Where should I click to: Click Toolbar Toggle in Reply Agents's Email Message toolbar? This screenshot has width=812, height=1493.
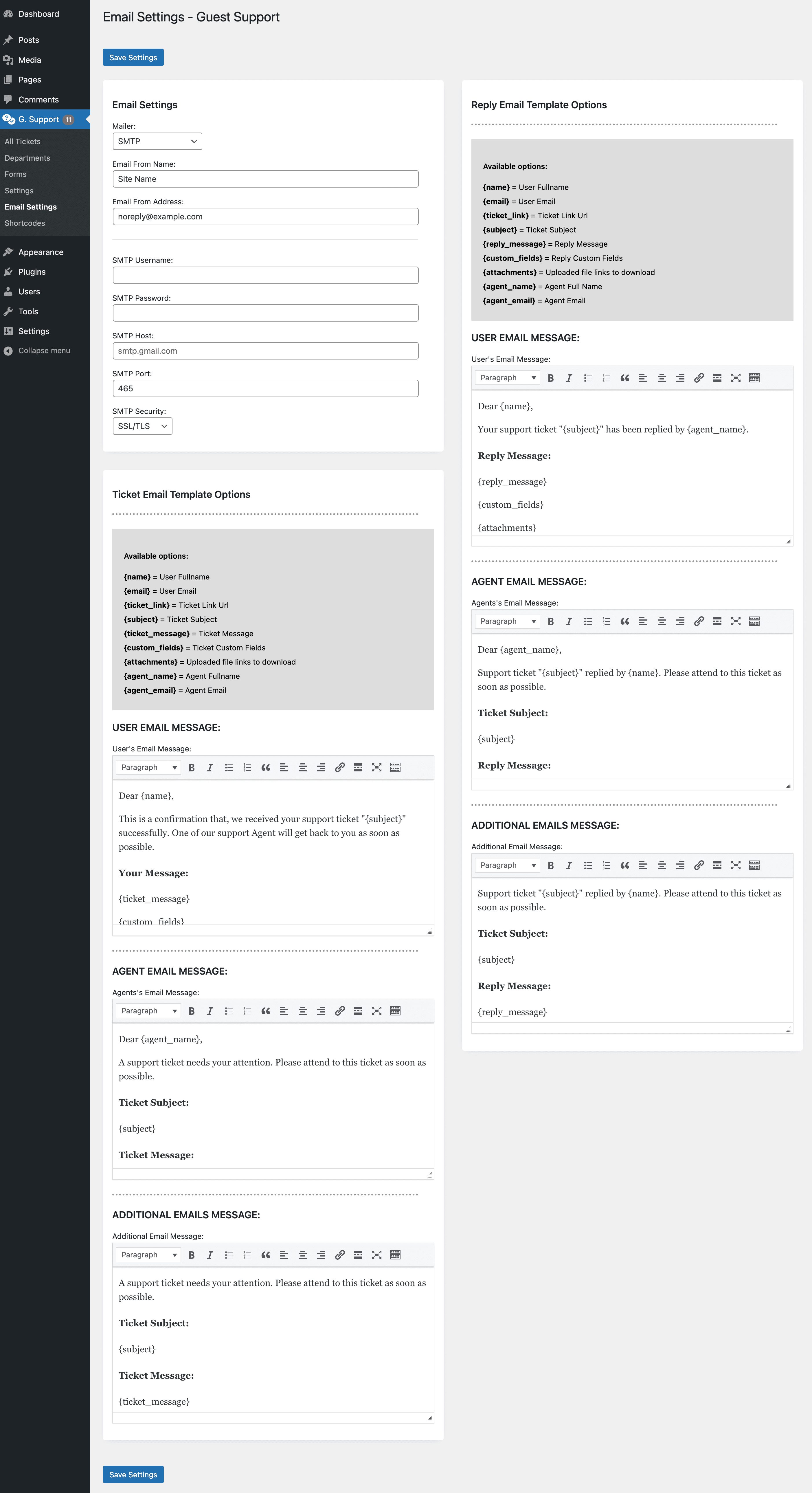(754, 621)
